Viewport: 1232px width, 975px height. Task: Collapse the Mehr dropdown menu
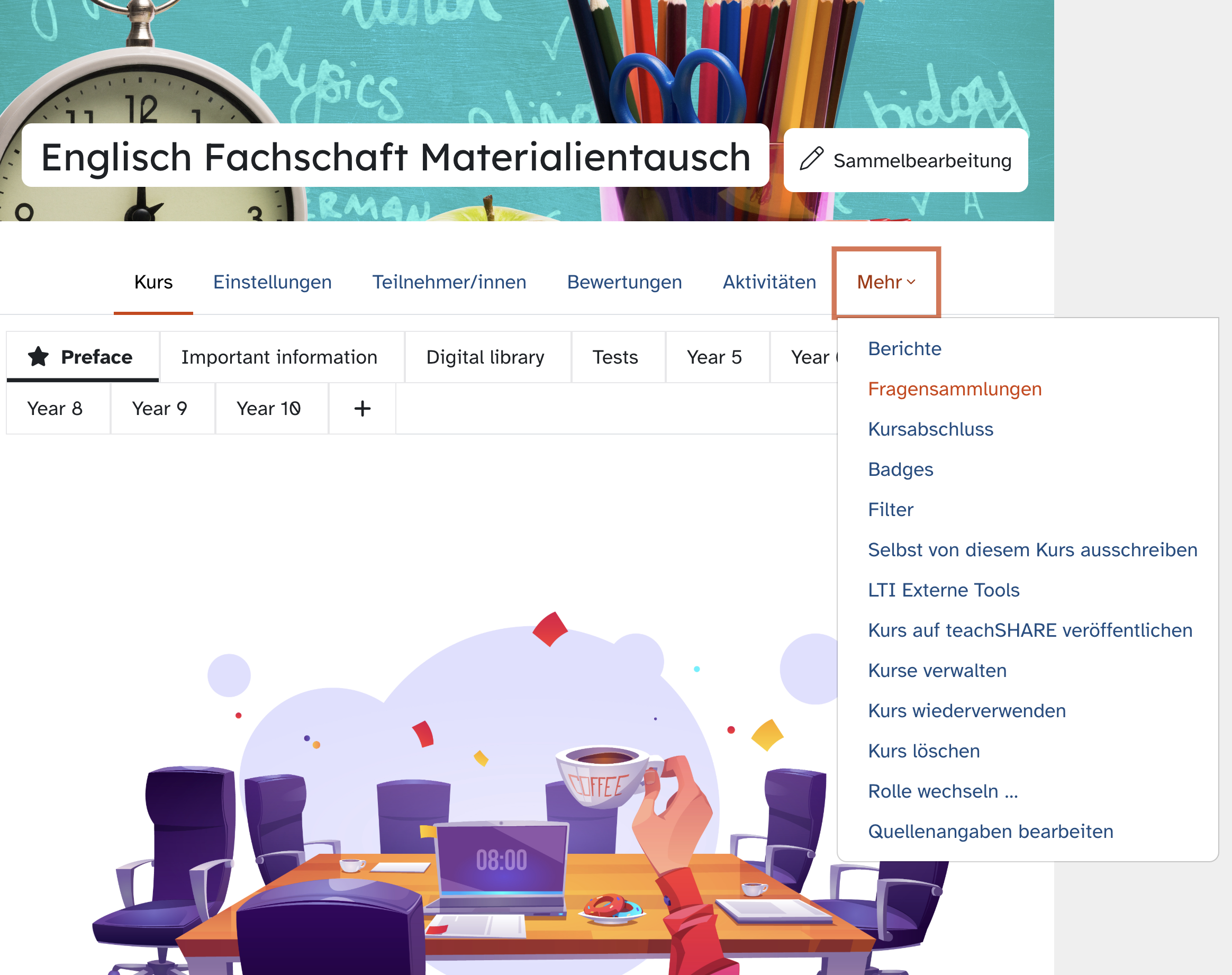pos(885,282)
